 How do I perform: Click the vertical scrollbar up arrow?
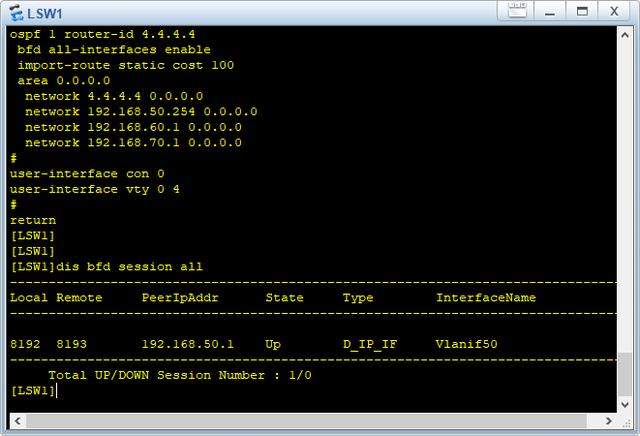pos(624,35)
